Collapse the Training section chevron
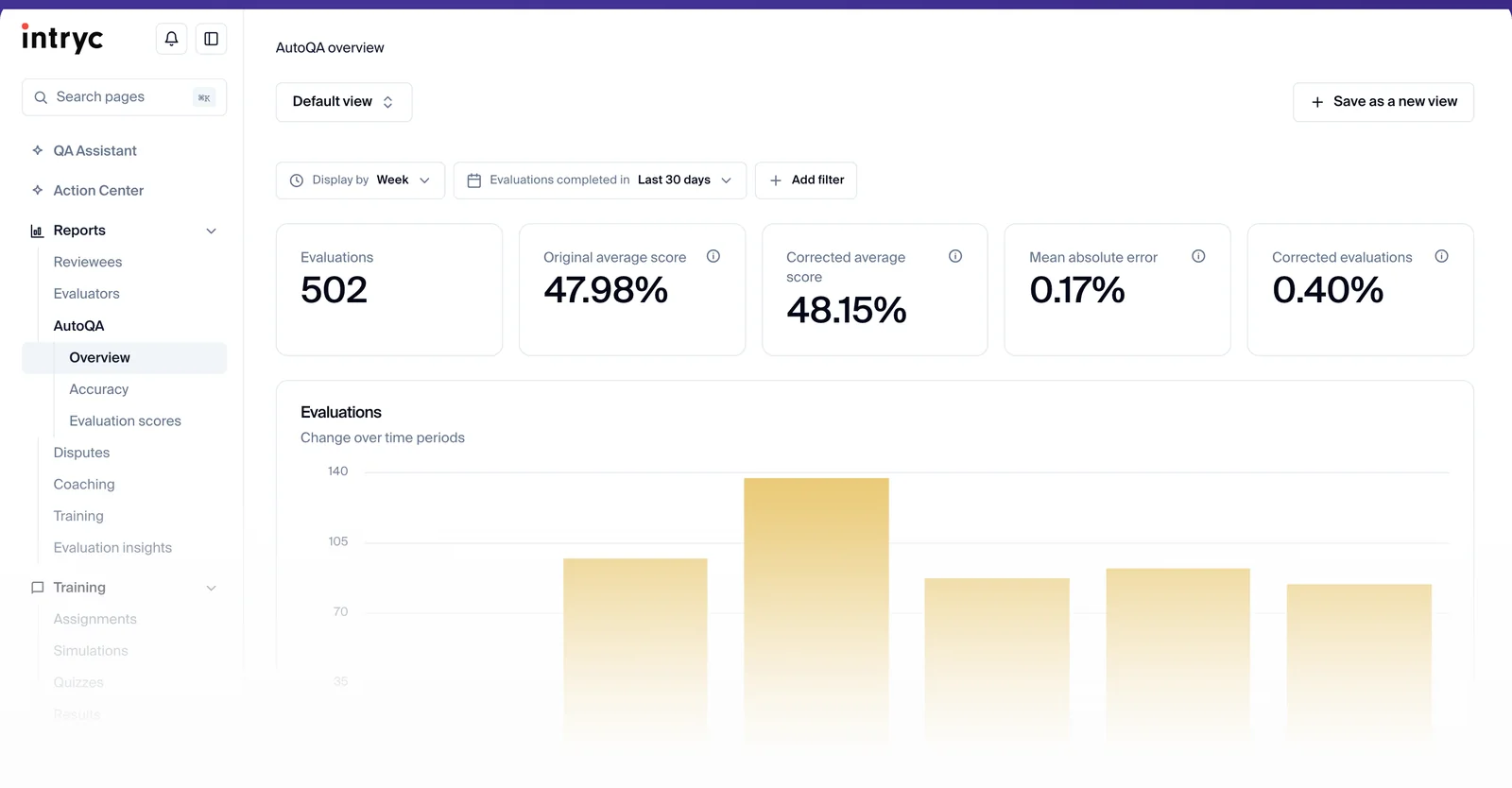Screen dimensions: 1512x788 coord(212,588)
